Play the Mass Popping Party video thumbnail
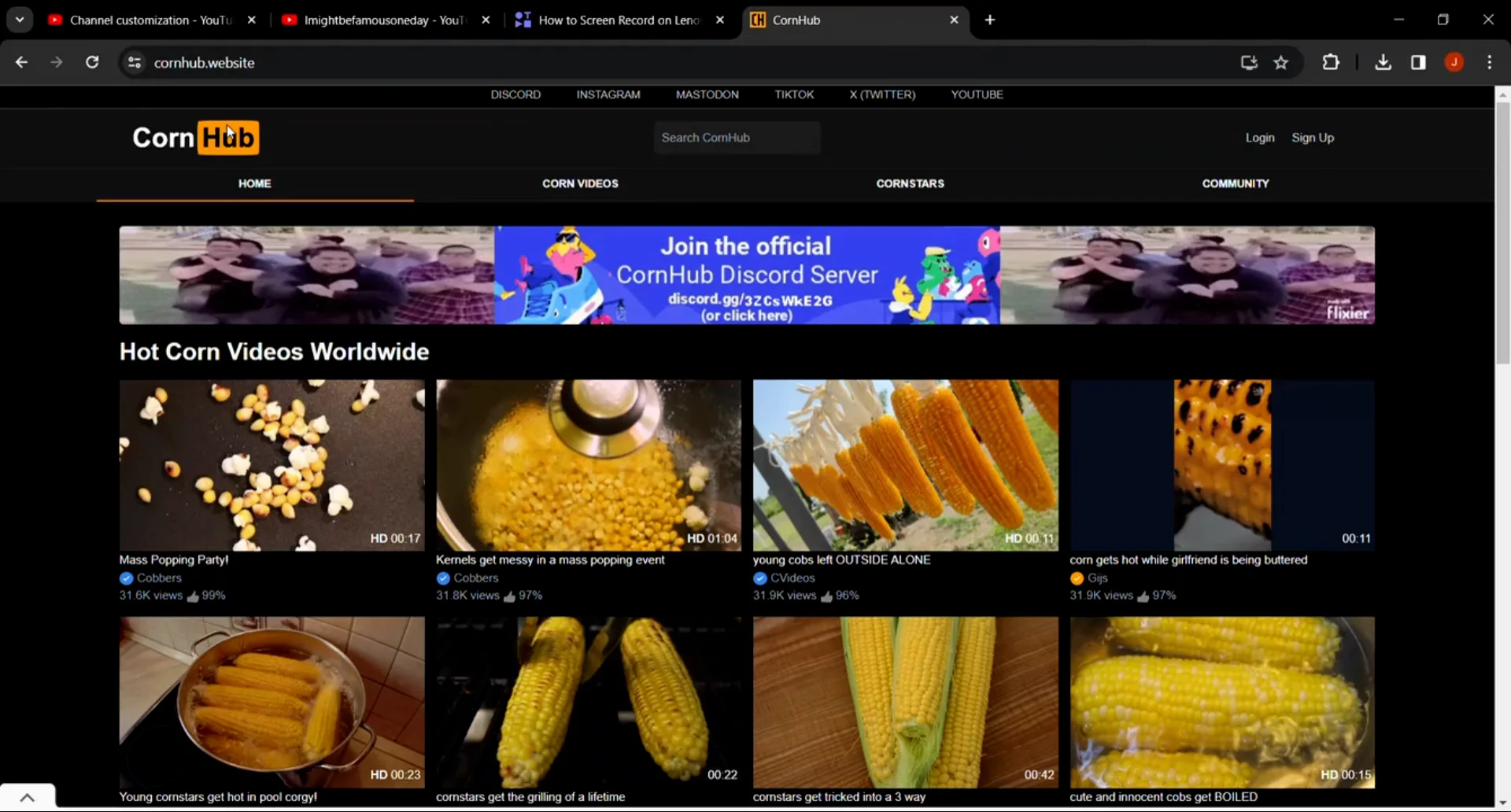Screen dimensions: 1511x812 click(272, 465)
